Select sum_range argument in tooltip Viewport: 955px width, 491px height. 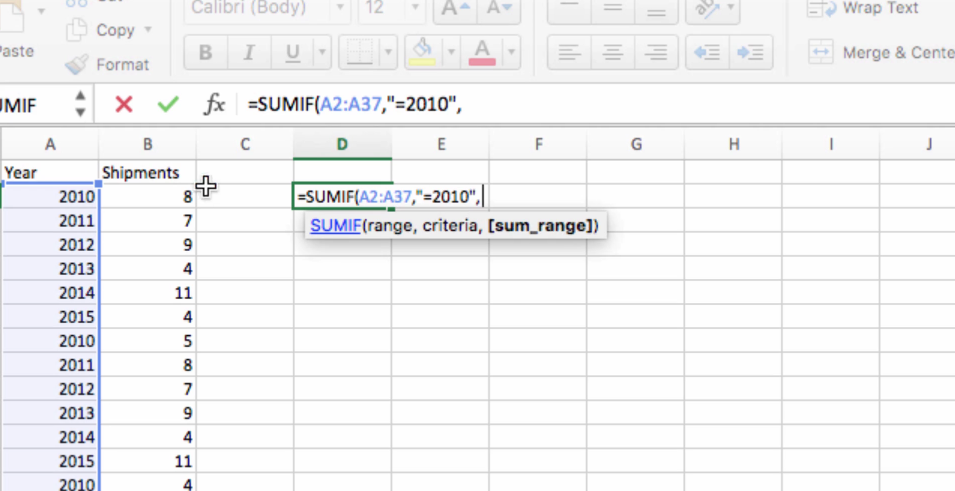[x=541, y=226]
